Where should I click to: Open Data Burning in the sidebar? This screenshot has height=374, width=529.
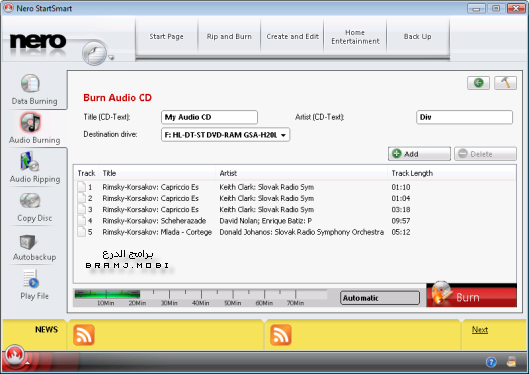pos(34,90)
